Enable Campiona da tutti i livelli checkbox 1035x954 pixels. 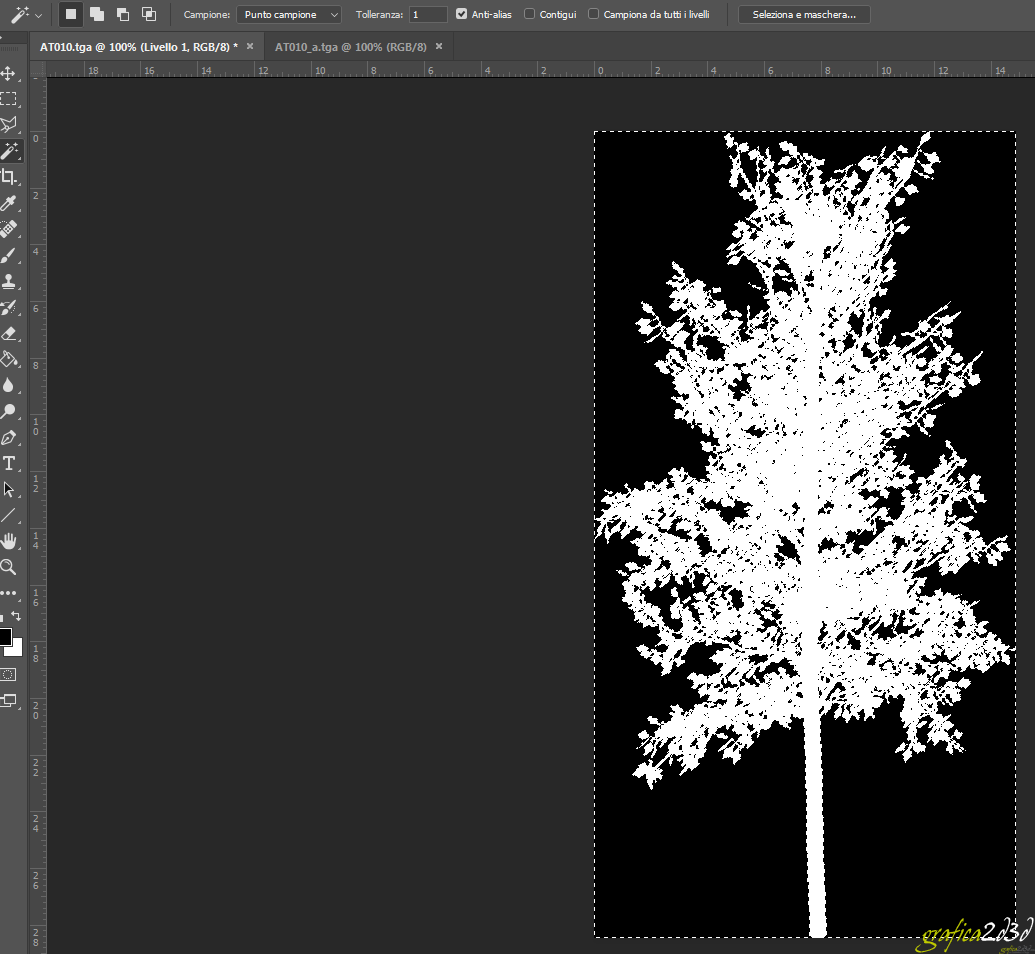[x=594, y=15]
